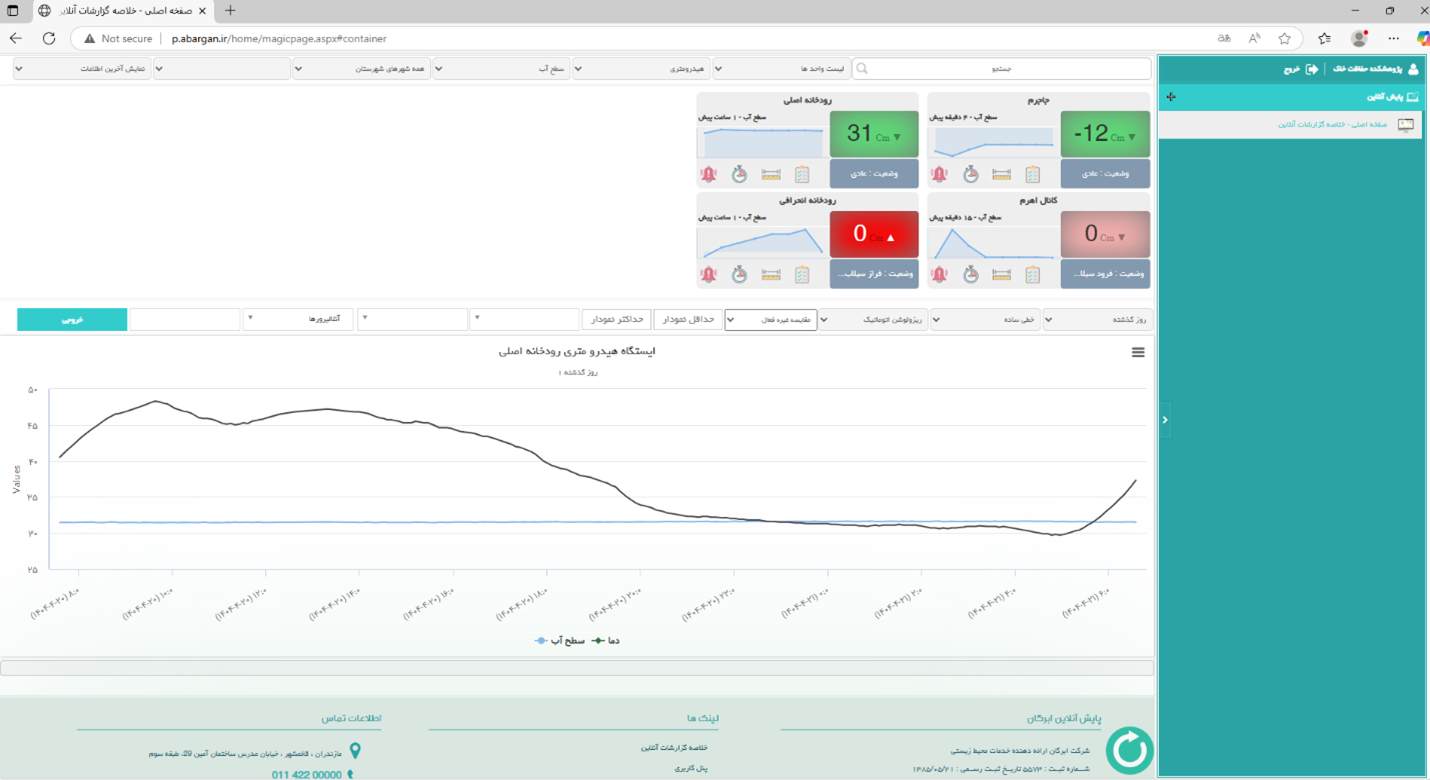Collapse the right sidebar with arrow handle
This screenshot has width=1430, height=780.
(1164, 420)
